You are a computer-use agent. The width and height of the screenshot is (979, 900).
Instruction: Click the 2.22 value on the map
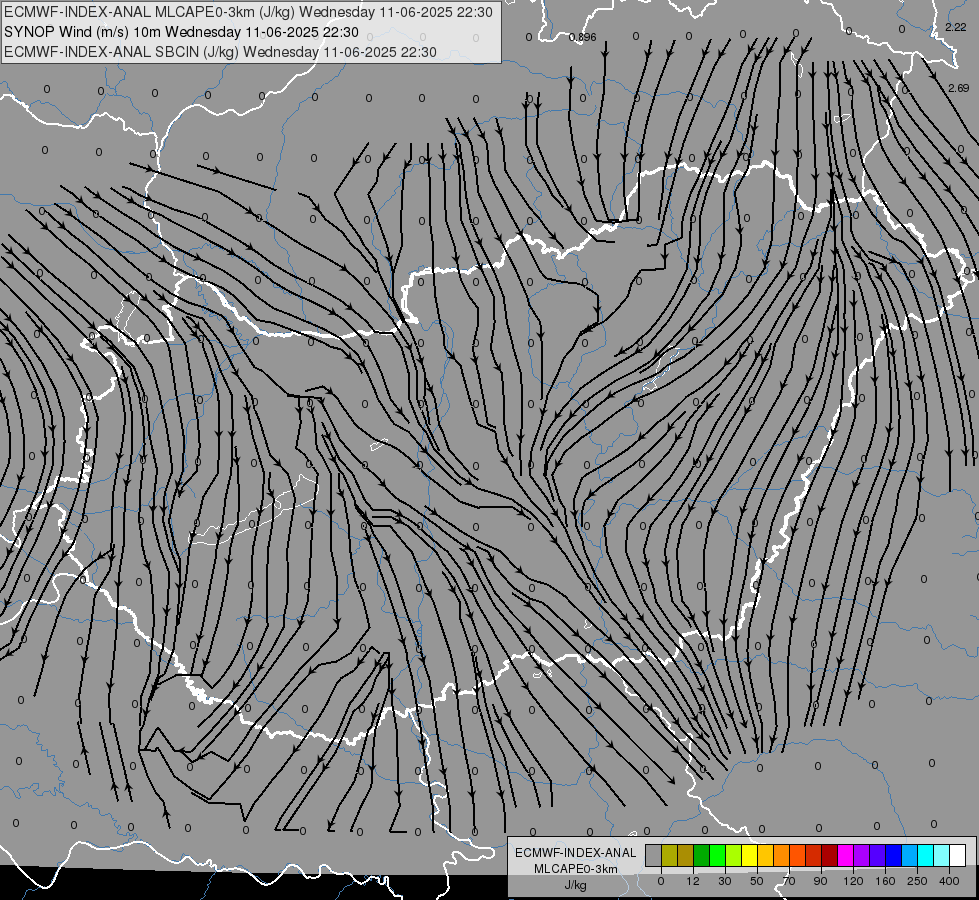[955, 27]
